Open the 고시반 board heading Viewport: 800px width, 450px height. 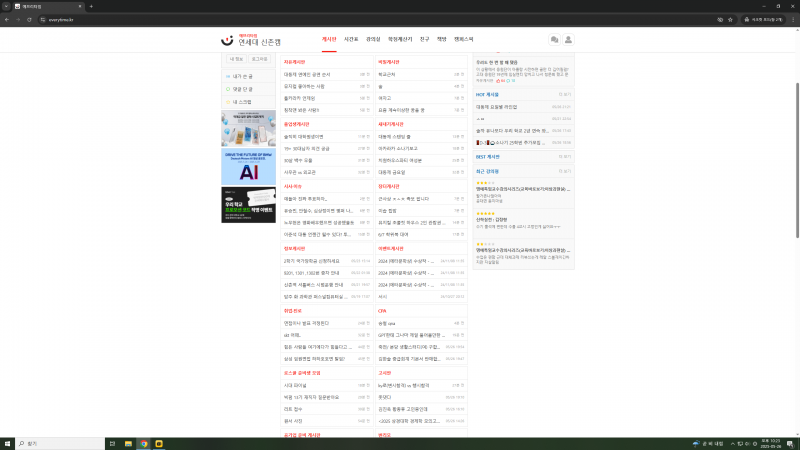click(x=385, y=373)
